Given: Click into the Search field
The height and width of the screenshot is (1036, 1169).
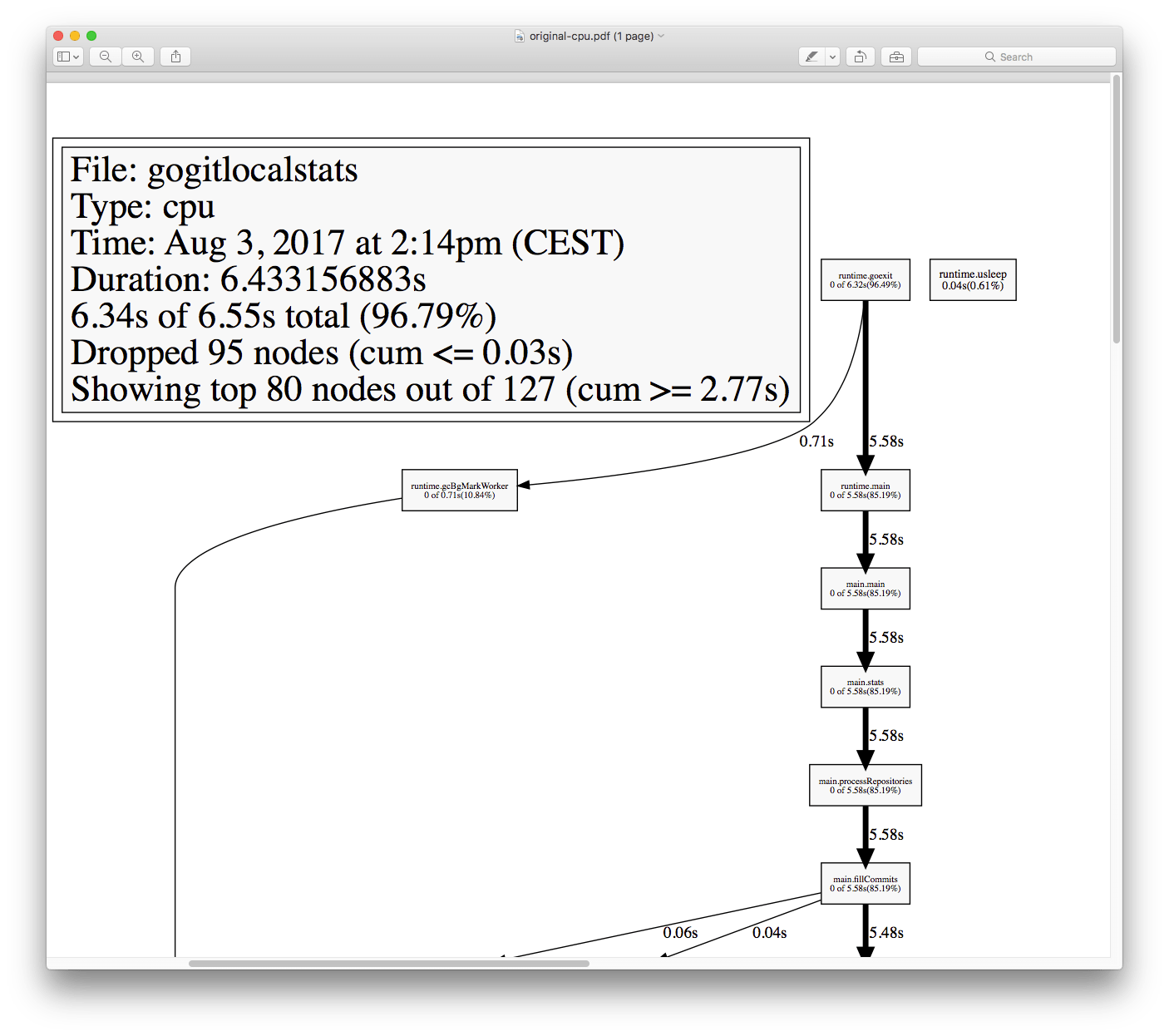Looking at the screenshot, I should [x=1016, y=57].
